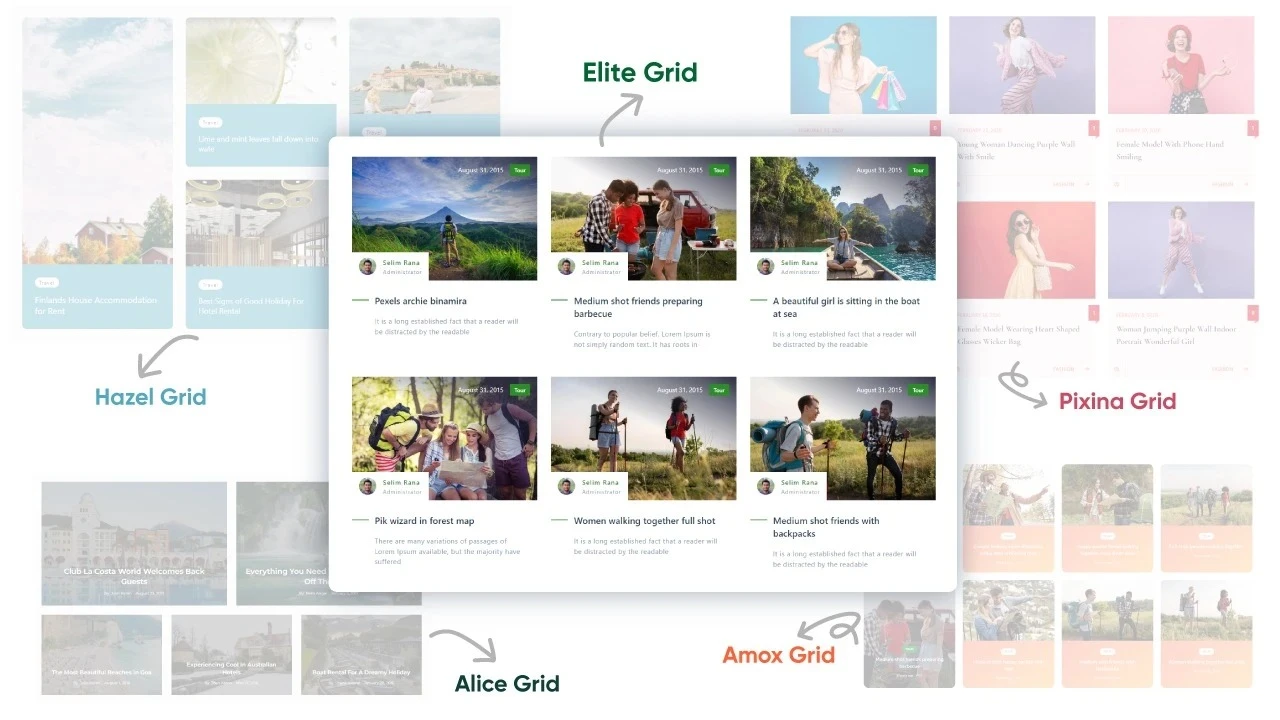Click the Hazel Grid label
Screen dimensions: 1280x720
pyautogui.click(x=150, y=397)
